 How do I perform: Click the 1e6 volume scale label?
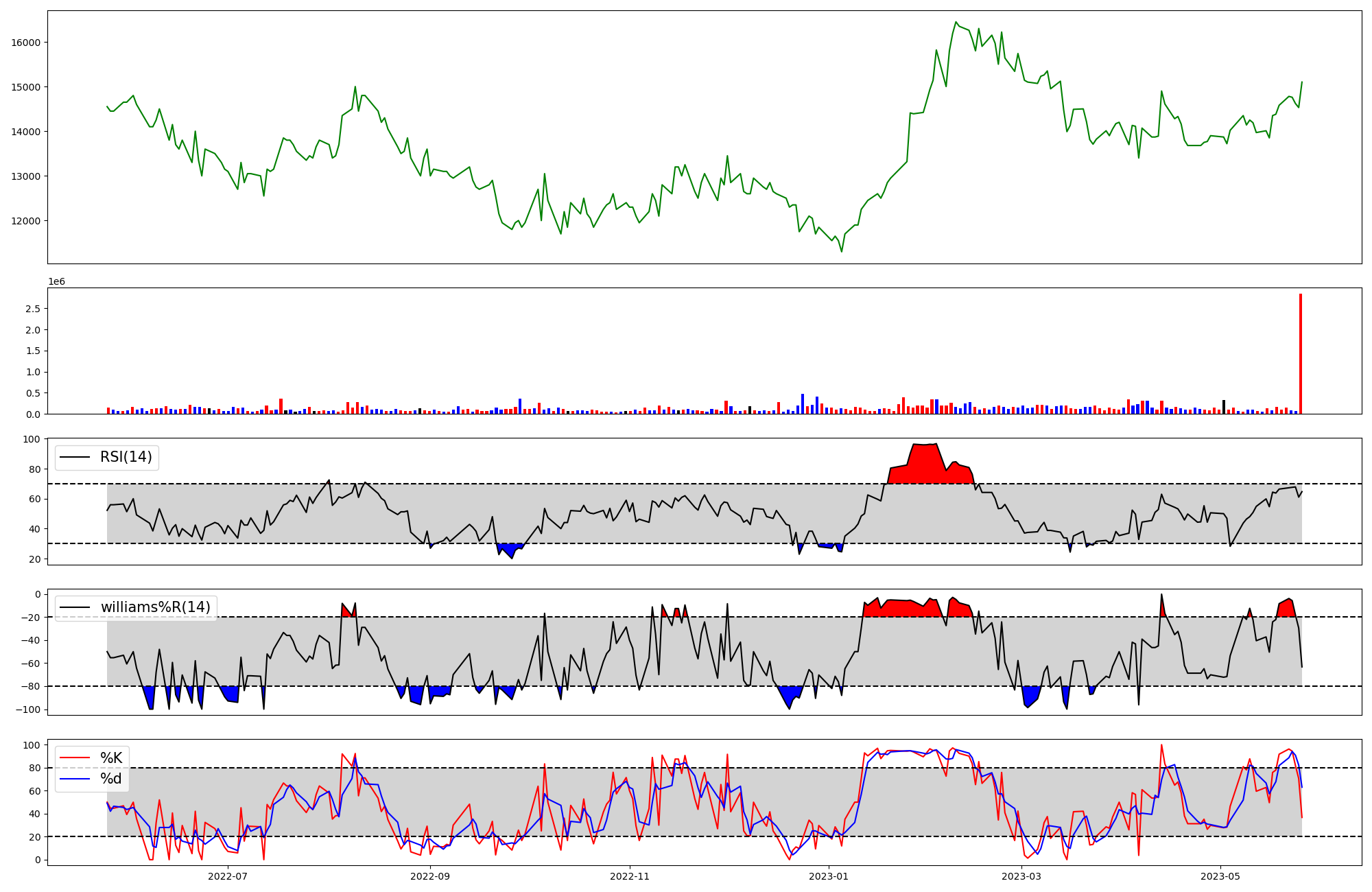[56, 281]
